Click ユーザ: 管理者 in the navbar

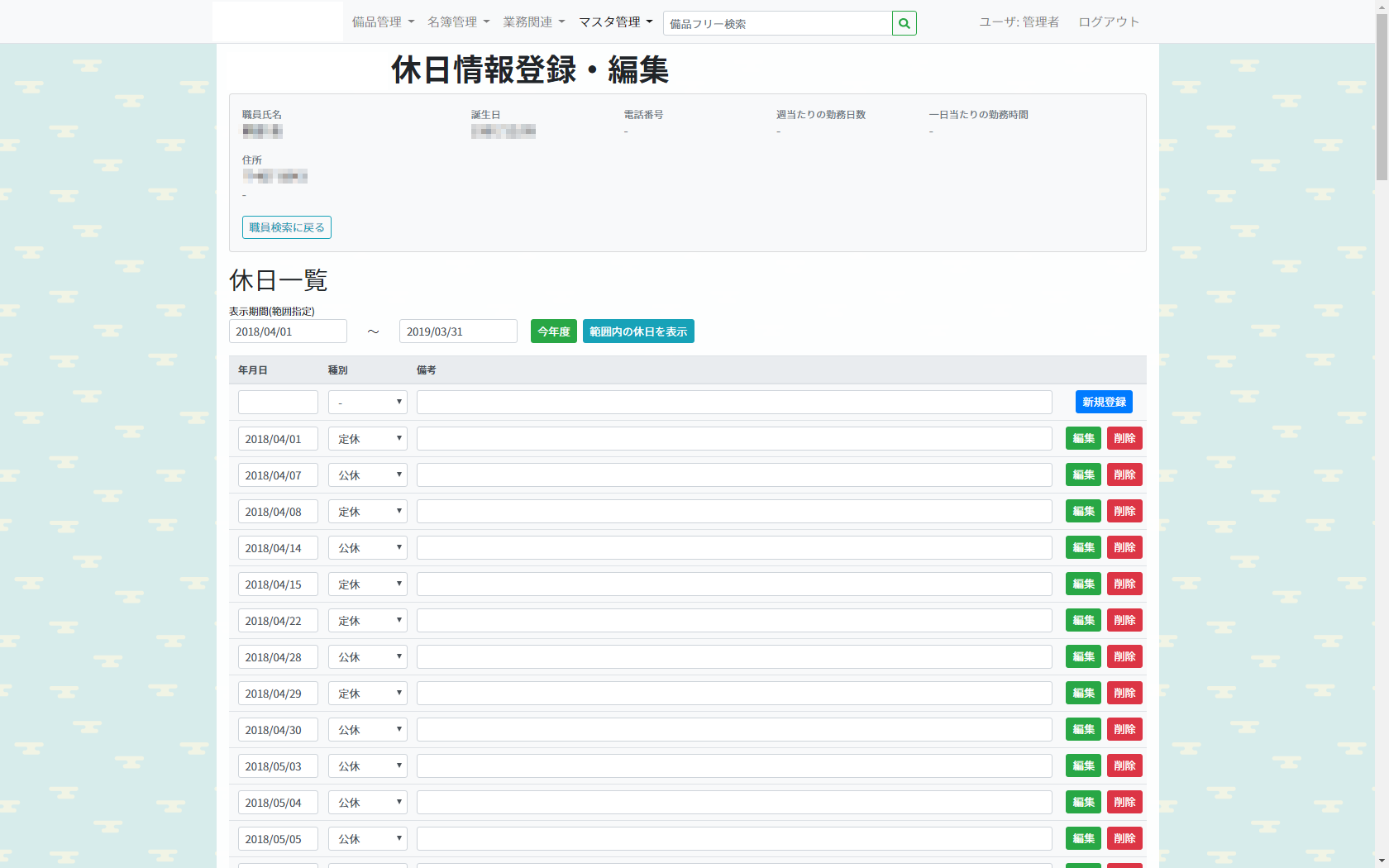[x=1019, y=22]
